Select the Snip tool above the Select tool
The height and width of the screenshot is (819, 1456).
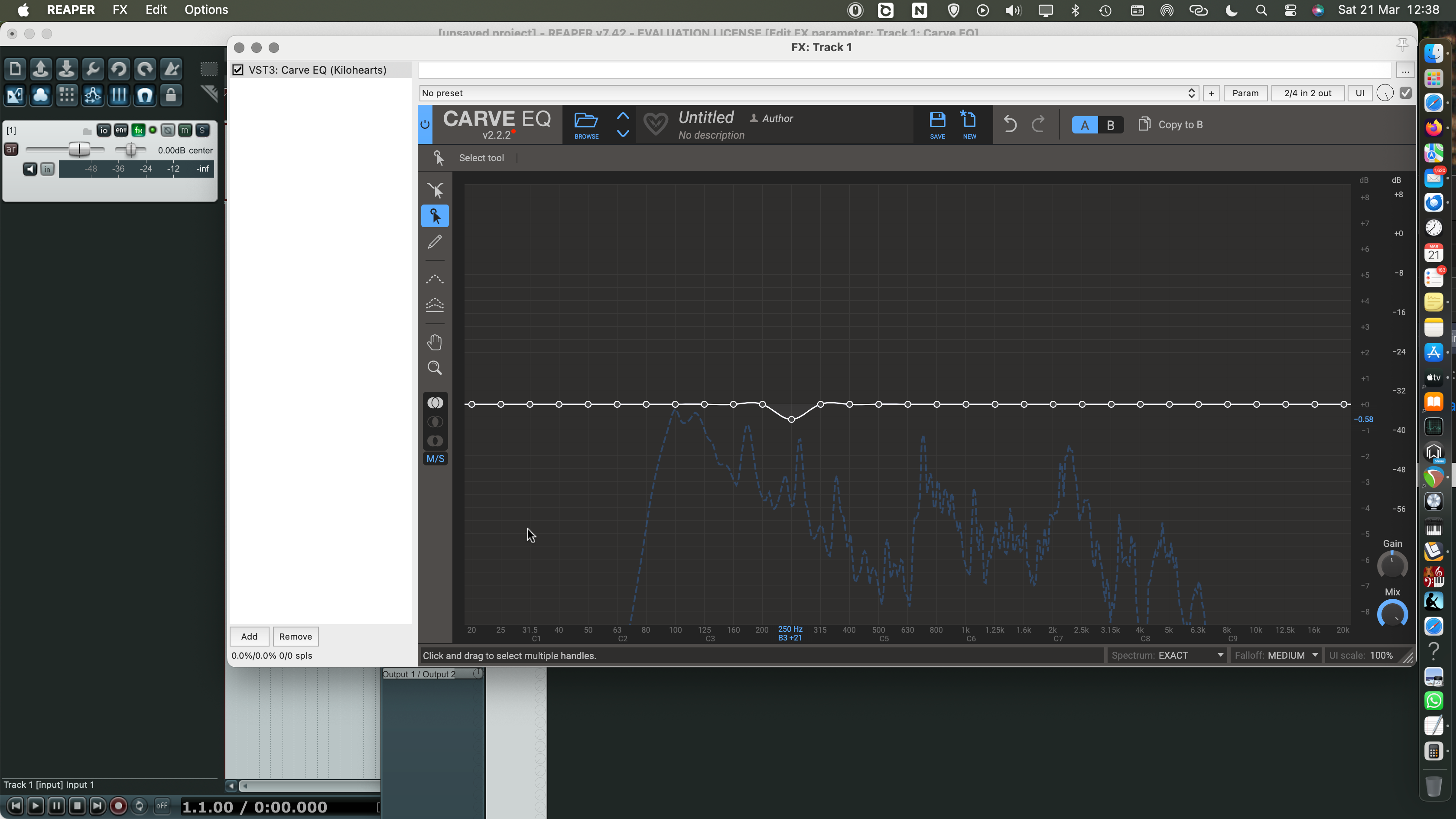(x=435, y=190)
